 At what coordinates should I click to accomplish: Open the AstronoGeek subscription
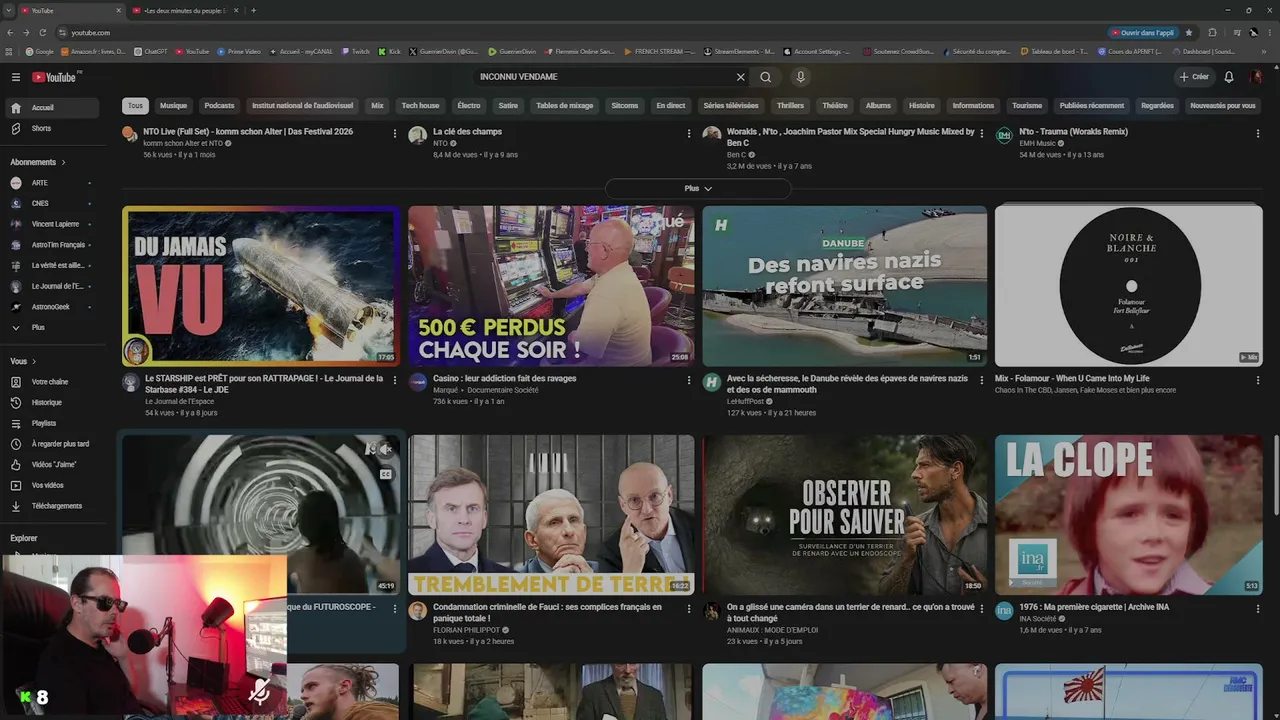[52, 307]
